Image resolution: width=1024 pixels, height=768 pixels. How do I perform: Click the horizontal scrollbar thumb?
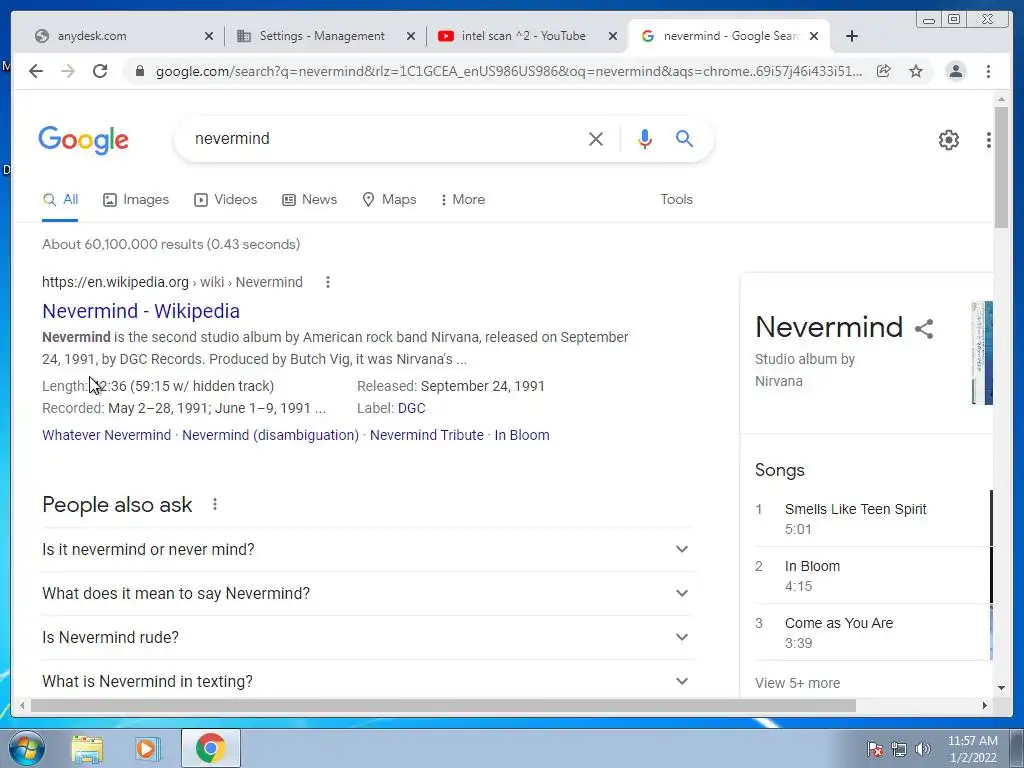[443, 705]
